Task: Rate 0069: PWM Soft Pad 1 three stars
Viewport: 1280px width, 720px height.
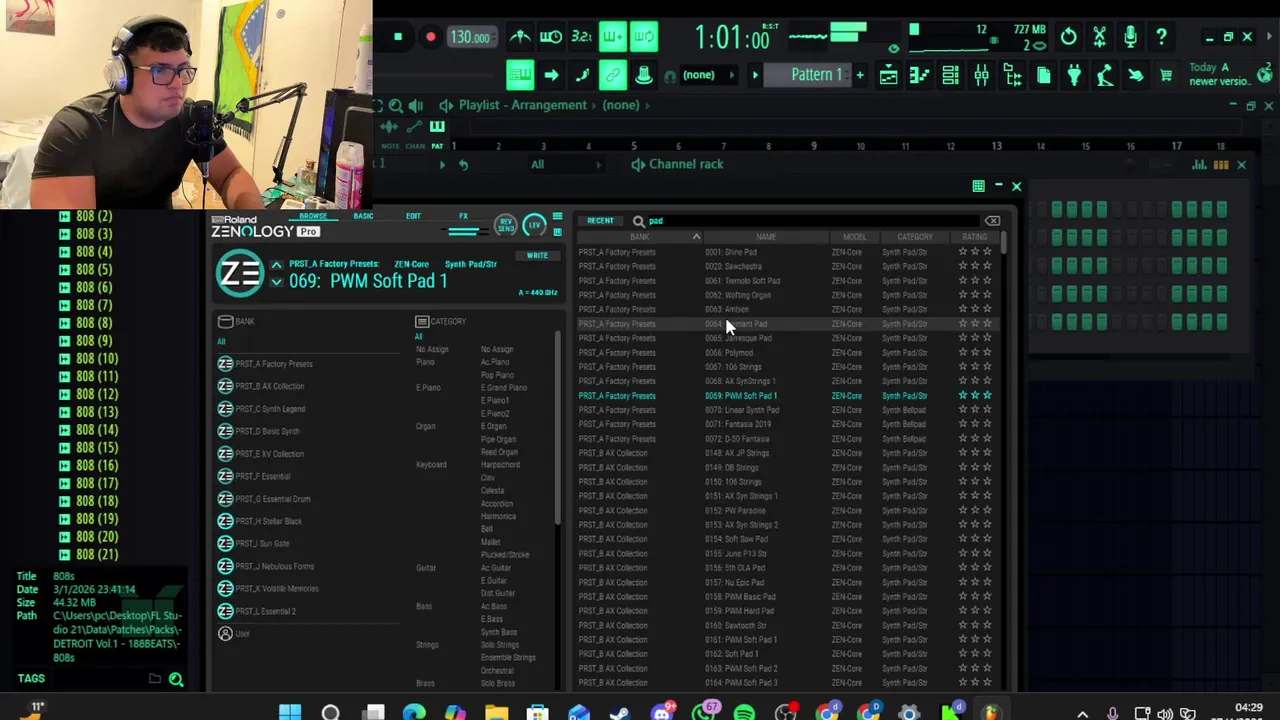Action: [x=987, y=396]
